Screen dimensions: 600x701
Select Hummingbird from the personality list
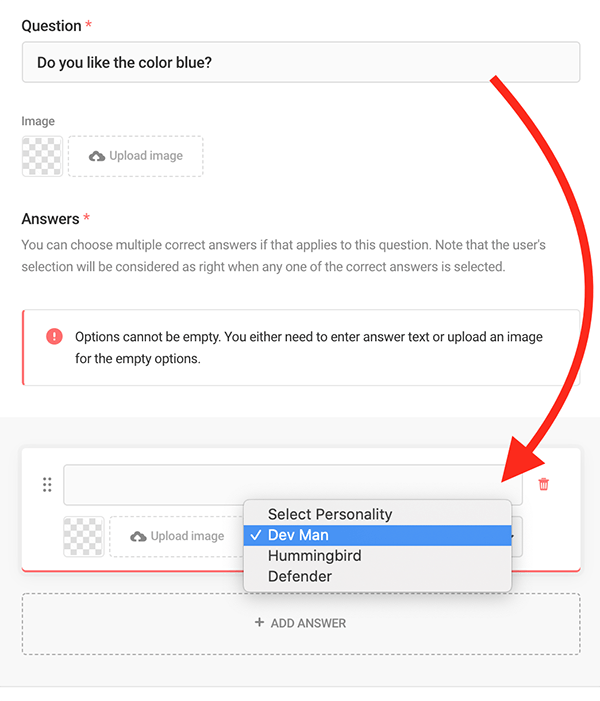314,556
